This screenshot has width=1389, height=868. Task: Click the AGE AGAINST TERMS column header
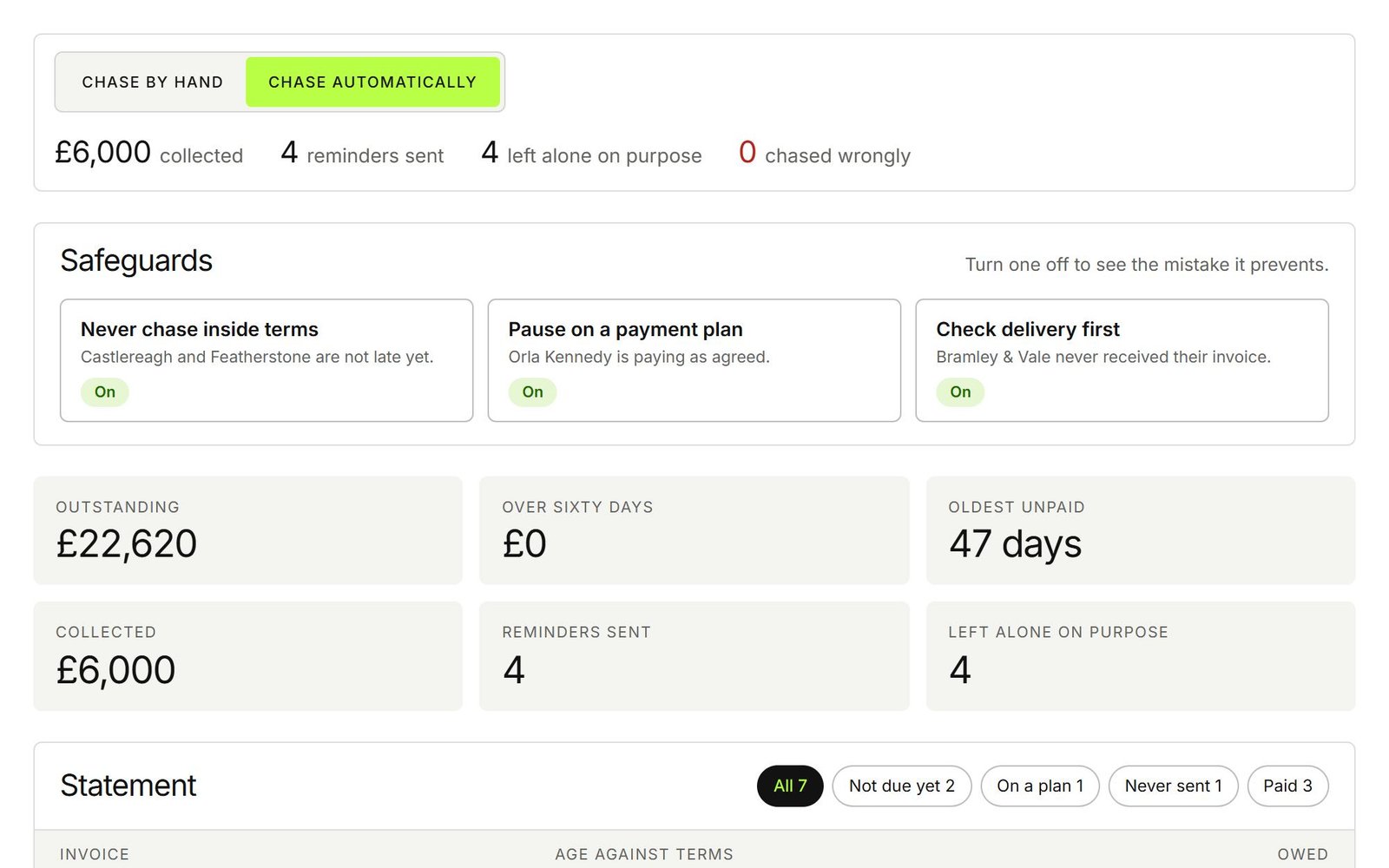pyautogui.click(x=644, y=854)
